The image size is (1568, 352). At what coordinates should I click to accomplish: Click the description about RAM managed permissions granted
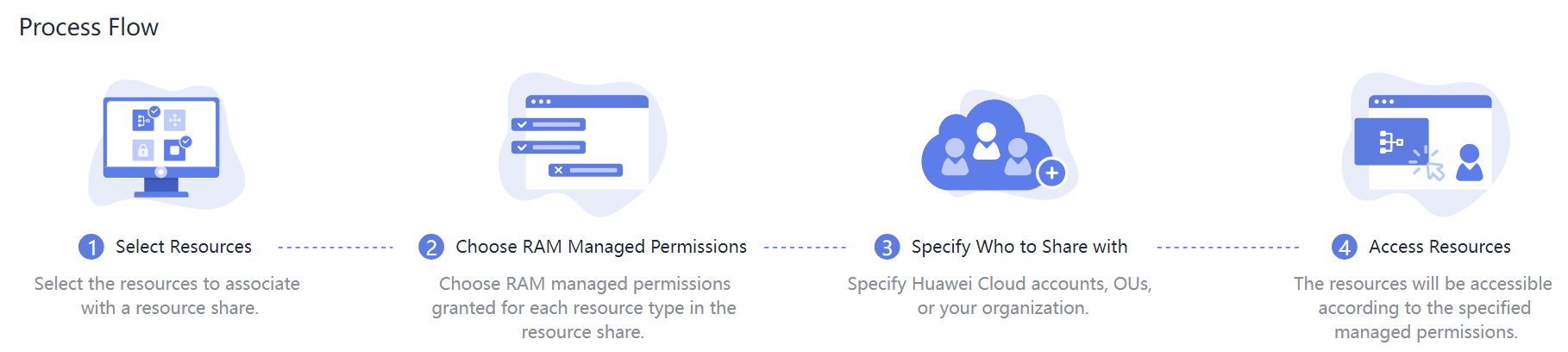point(584,308)
